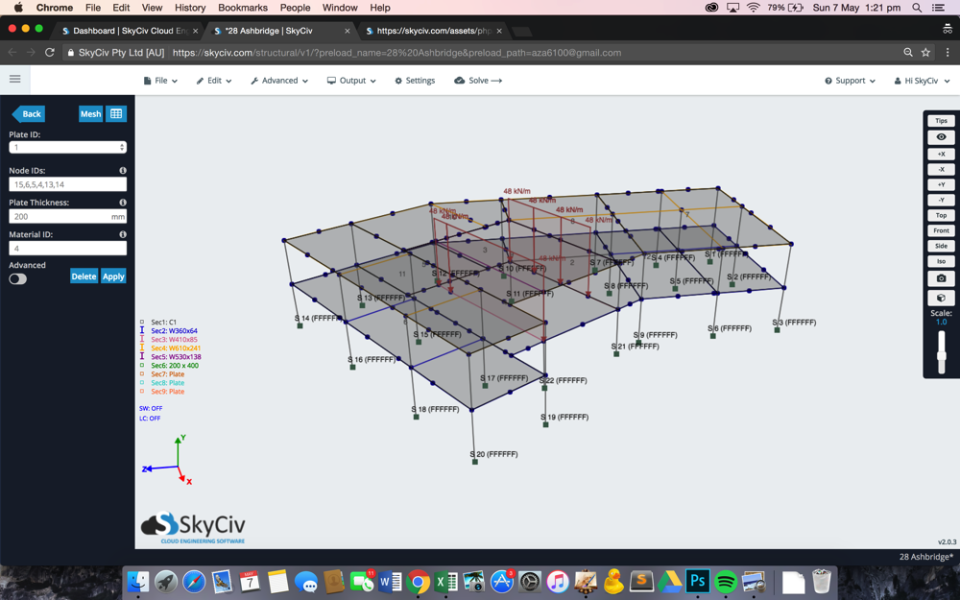Click the Node IDs input field
Screen dimensions: 960x600
click(x=67, y=184)
